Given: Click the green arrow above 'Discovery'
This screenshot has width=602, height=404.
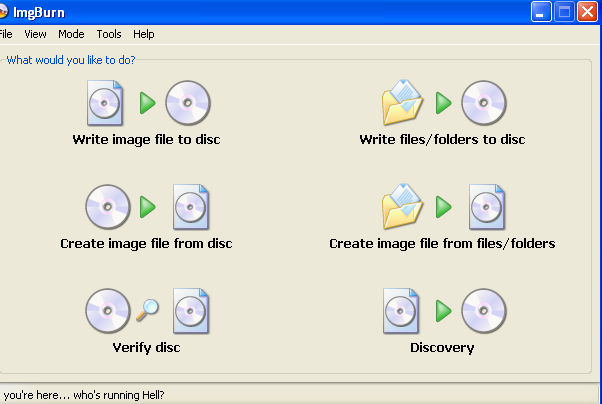Looking at the screenshot, I should 443,311.
